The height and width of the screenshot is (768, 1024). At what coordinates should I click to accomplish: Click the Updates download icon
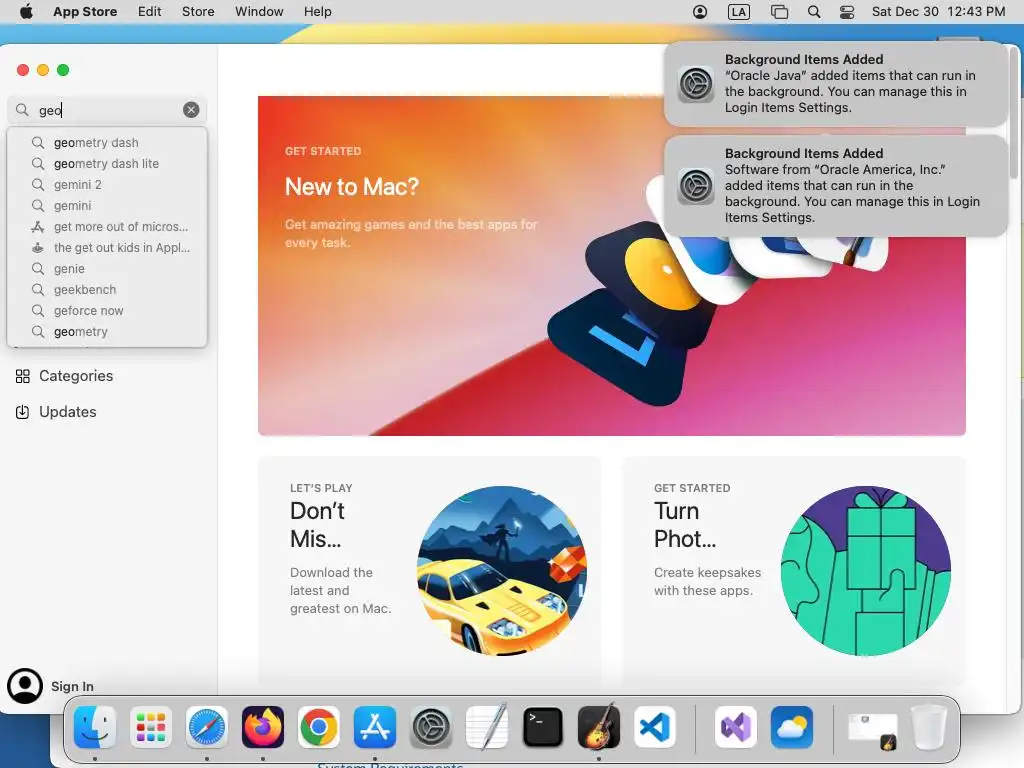click(22, 412)
